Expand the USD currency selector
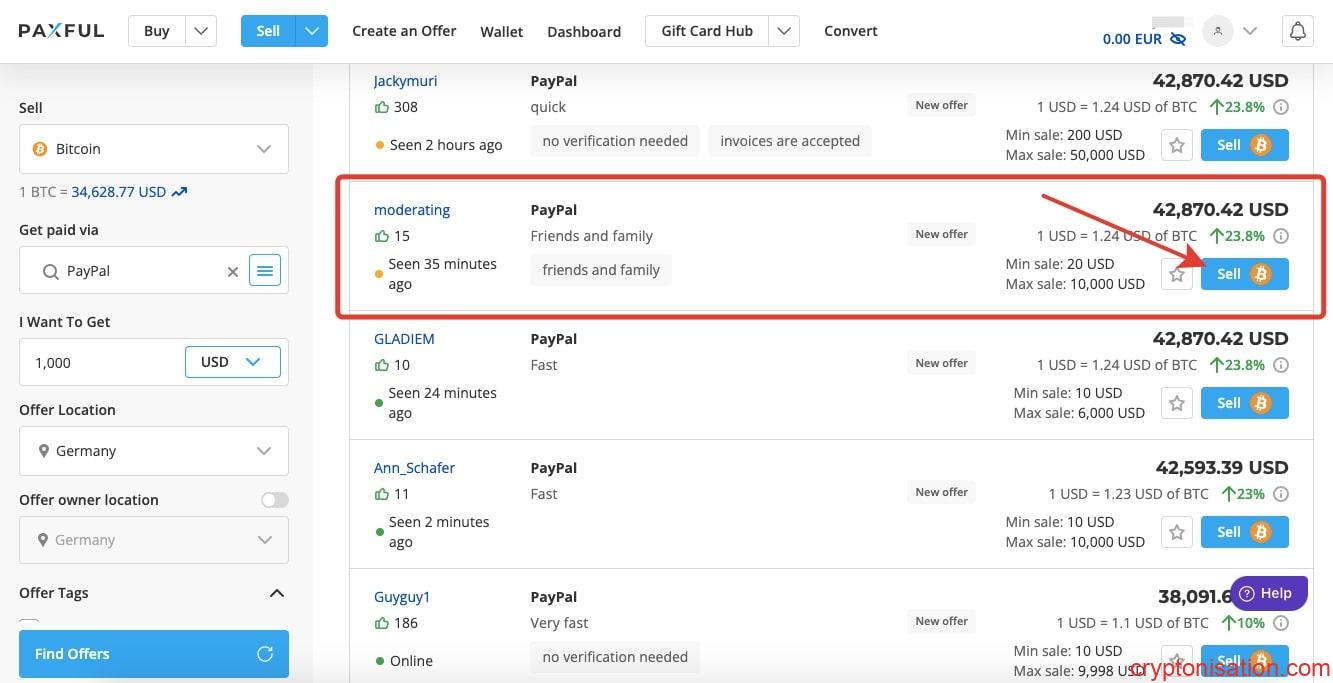The image size is (1333, 683). point(233,362)
